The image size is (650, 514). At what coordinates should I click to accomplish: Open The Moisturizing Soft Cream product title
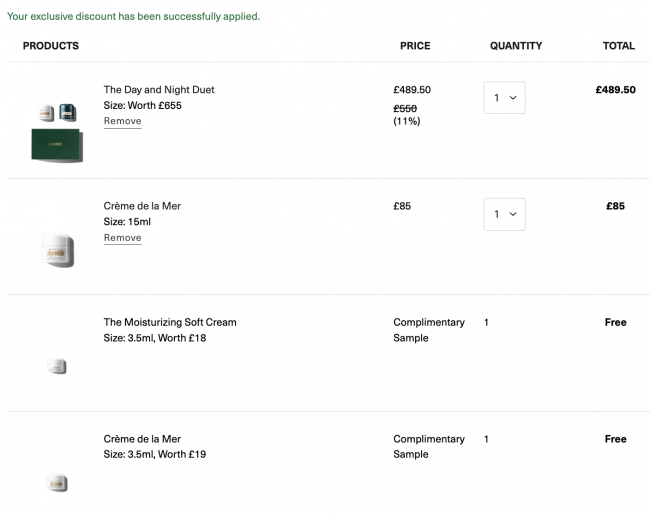click(170, 322)
